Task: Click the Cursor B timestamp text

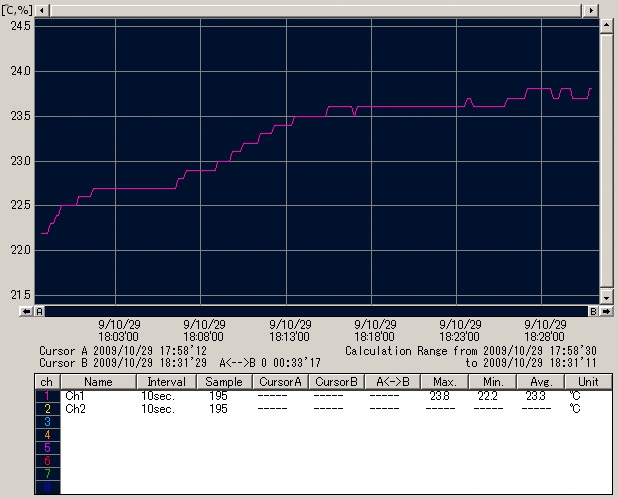Action: [x=123, y=362]
